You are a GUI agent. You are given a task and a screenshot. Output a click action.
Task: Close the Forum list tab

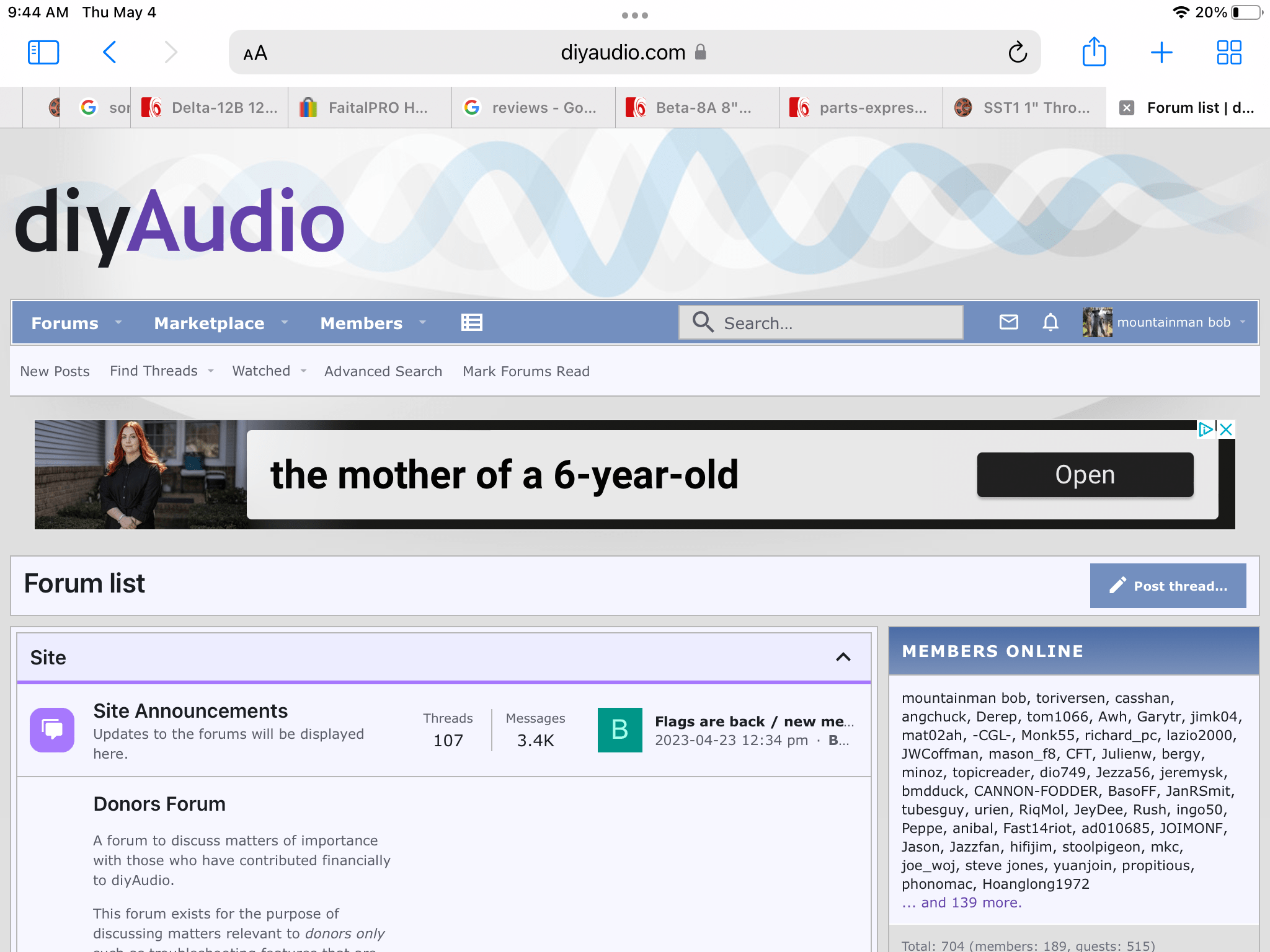pos(1126,108)
